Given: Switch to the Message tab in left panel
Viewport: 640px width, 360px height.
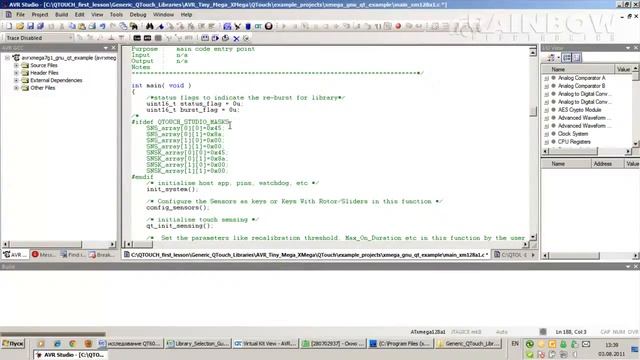Looking at the screenshot, I should point(43,255).
